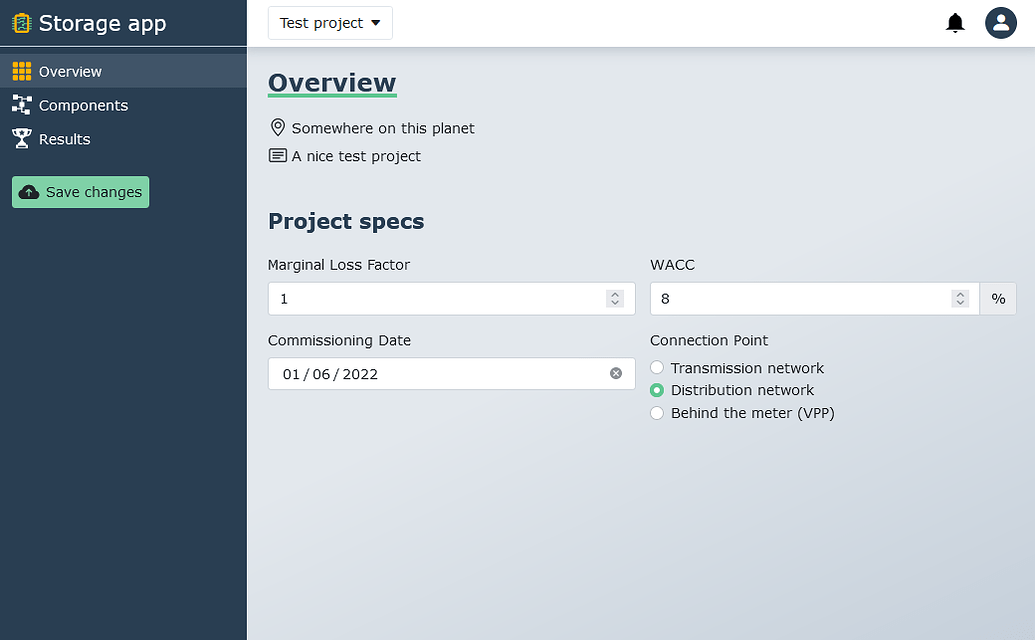Screen dimensions: 1035x640
Task: Select Distribution network radio option
Action: click(657, 390)
